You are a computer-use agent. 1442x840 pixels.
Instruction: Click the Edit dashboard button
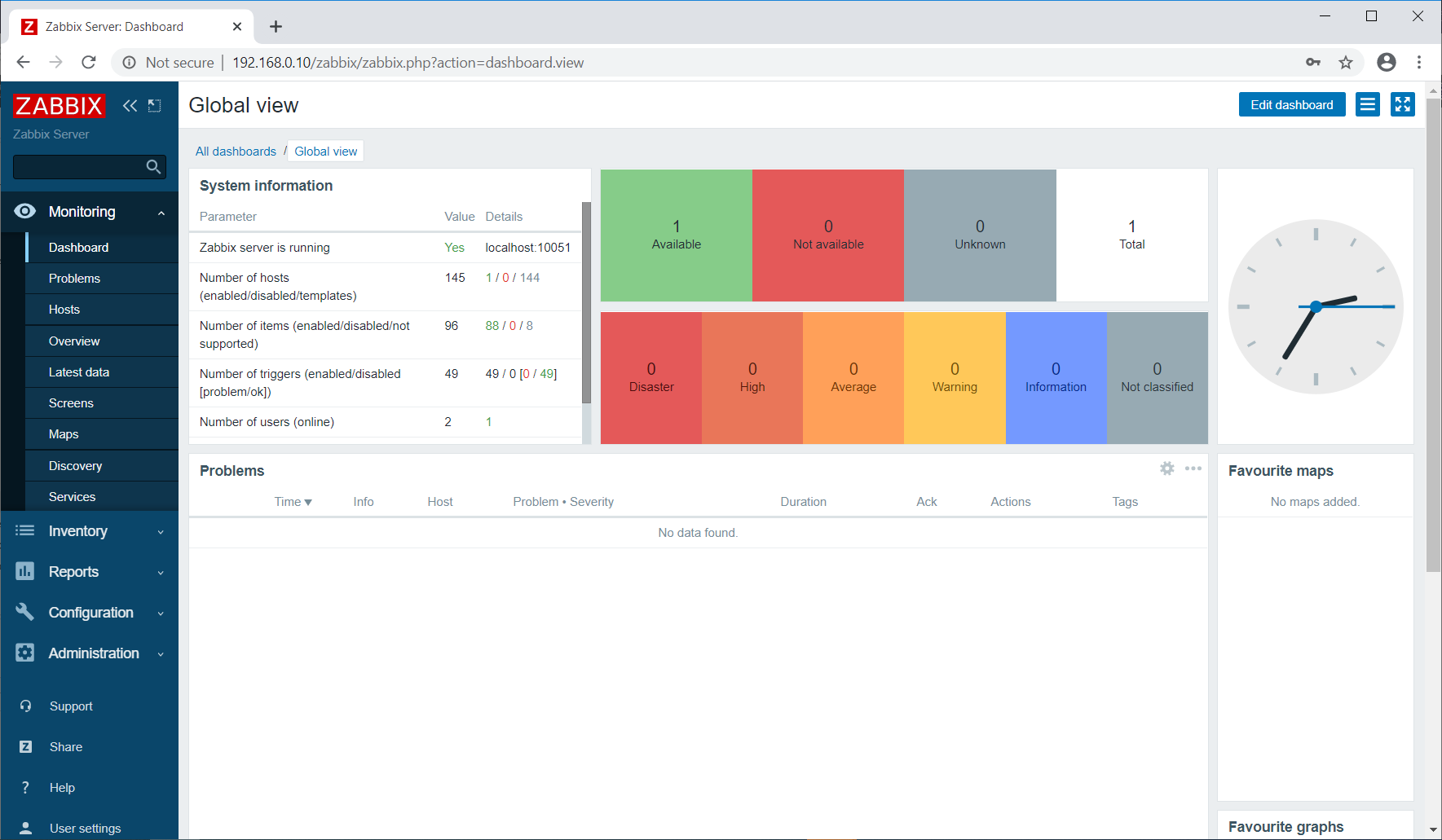[x=1292, y=105]
